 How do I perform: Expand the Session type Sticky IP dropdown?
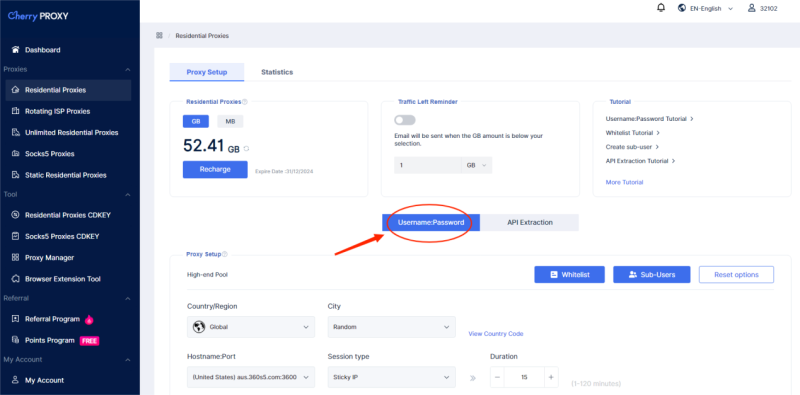click(391, 377)
